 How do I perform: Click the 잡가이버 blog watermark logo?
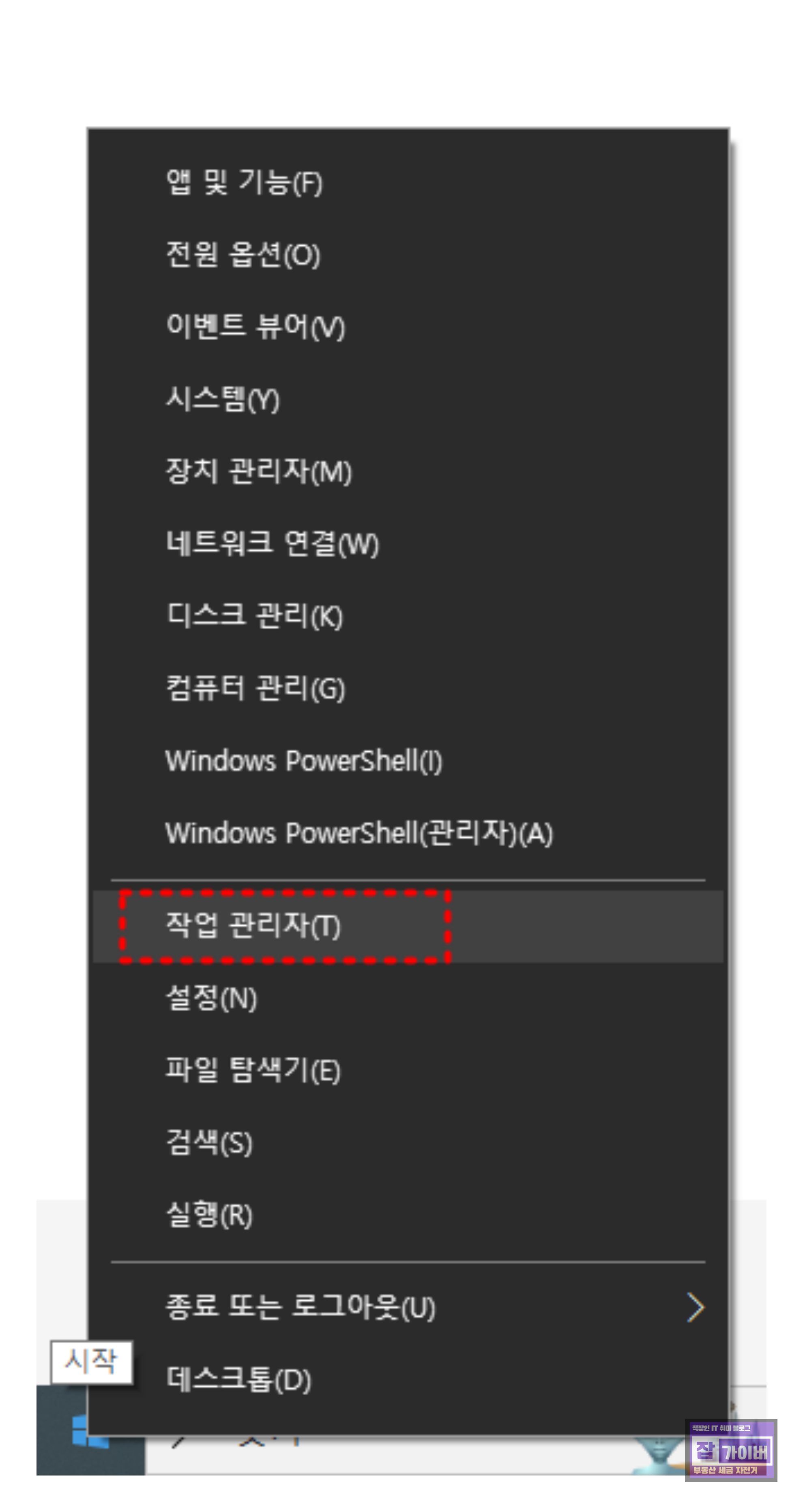point(731,1450)
